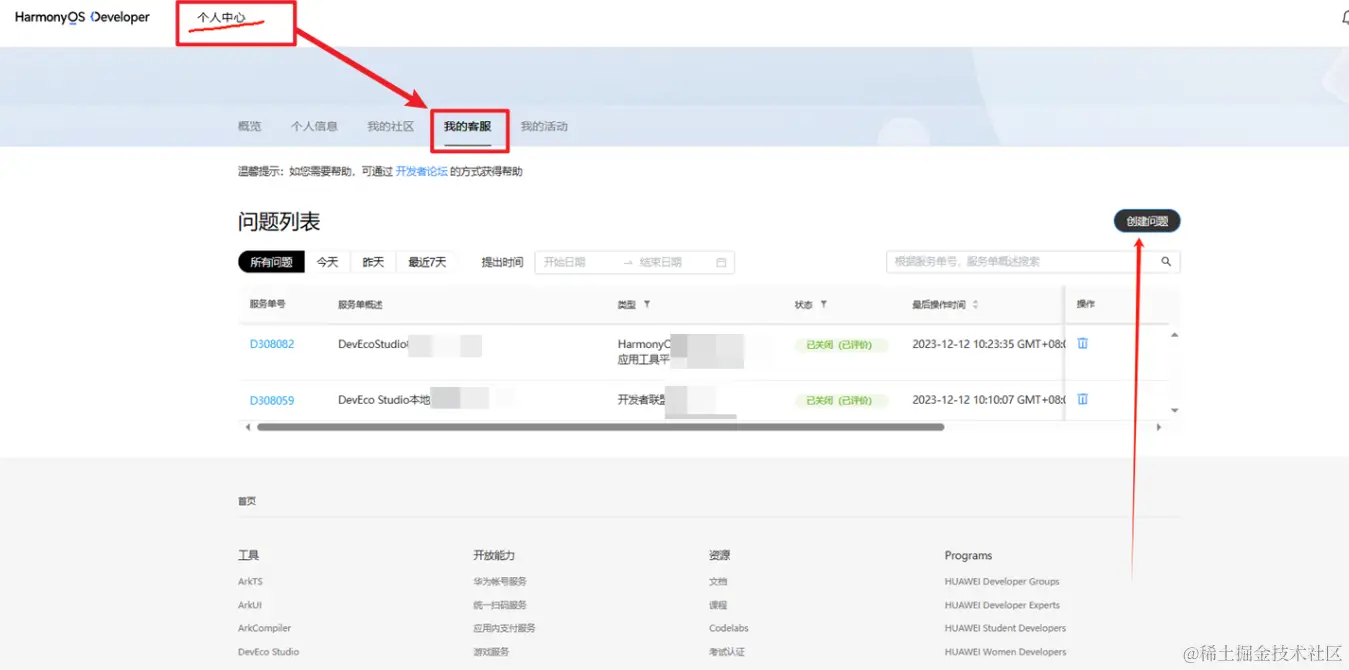Viewport: 1349px width, 670px height.
Task: Switch to 个人信息 tab
Action: pyautogui.click(x=314, y=127)
